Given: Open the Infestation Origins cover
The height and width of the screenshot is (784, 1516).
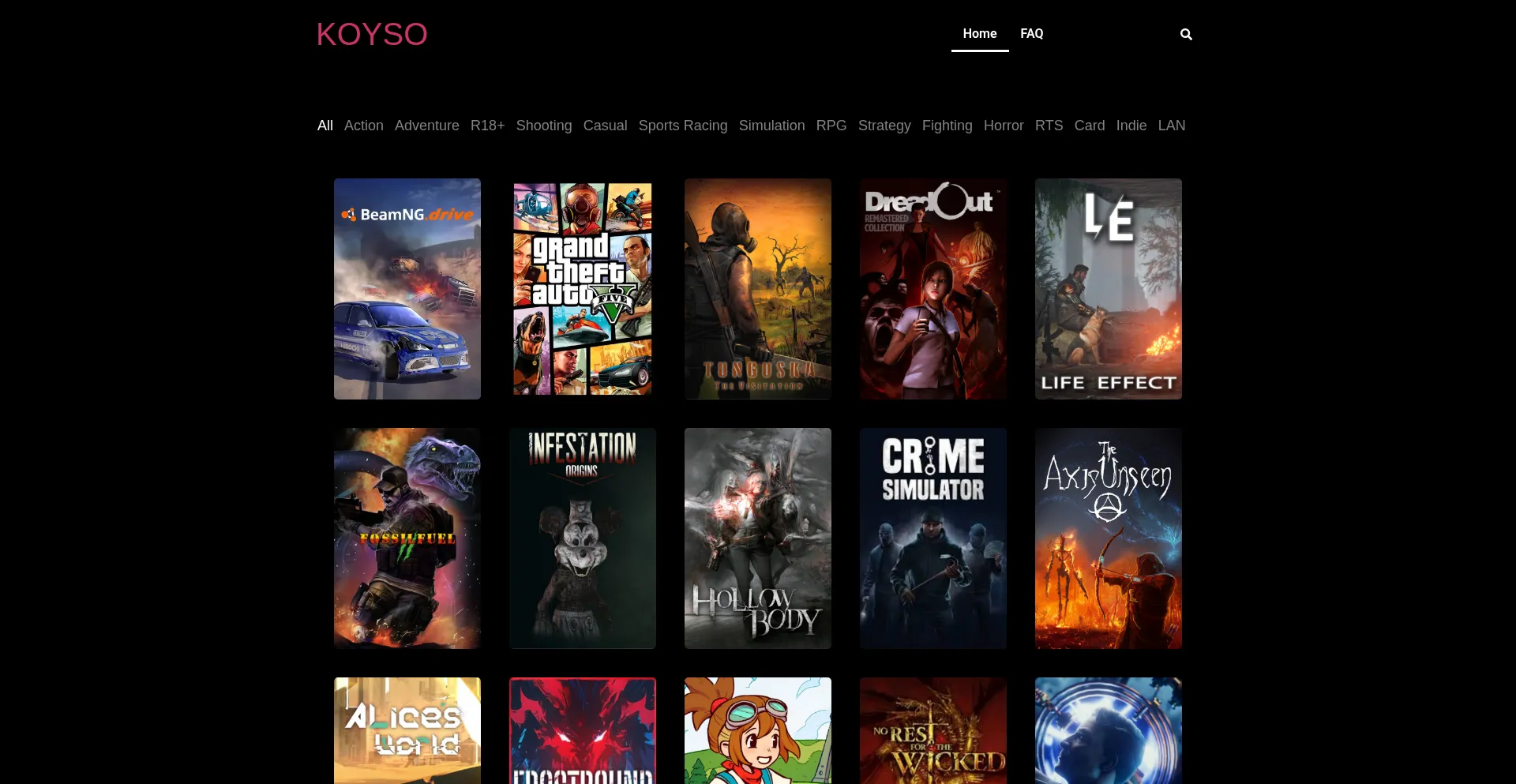Looking at the screenshot, I should click(x=583, y=538).
